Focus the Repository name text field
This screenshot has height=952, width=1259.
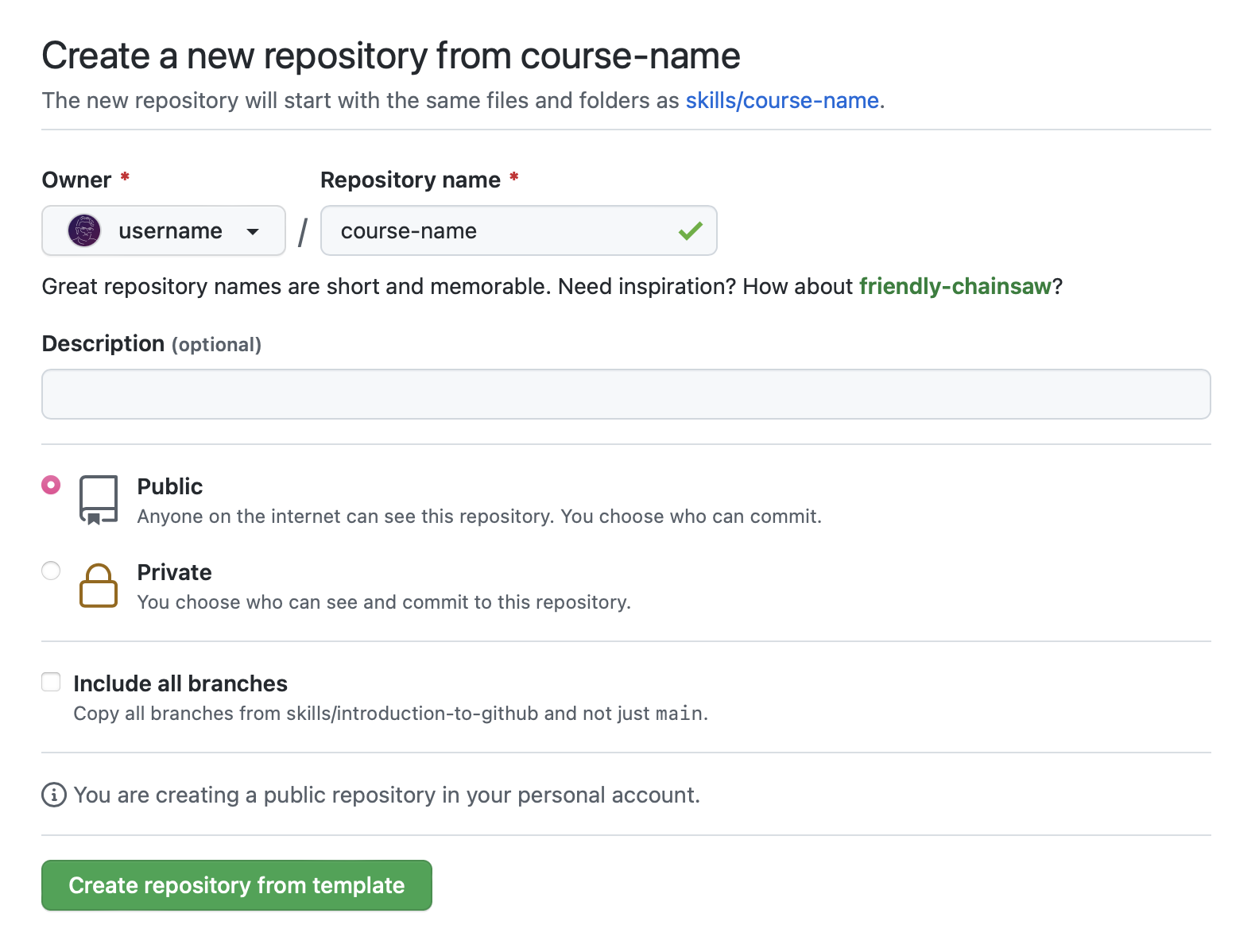[x=501, y=230]
